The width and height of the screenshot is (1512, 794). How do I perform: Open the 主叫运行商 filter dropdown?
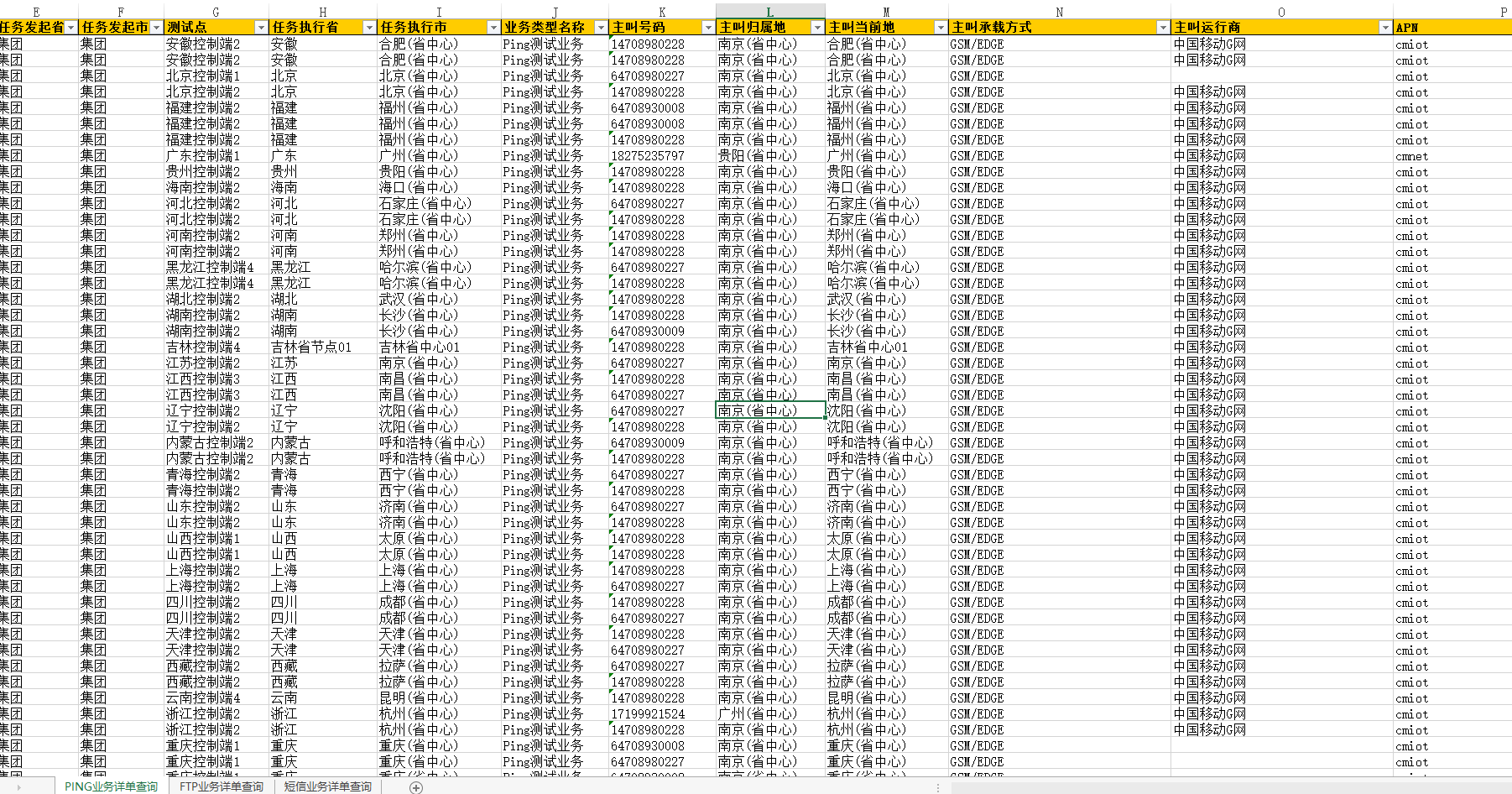tap(1385, 28)
